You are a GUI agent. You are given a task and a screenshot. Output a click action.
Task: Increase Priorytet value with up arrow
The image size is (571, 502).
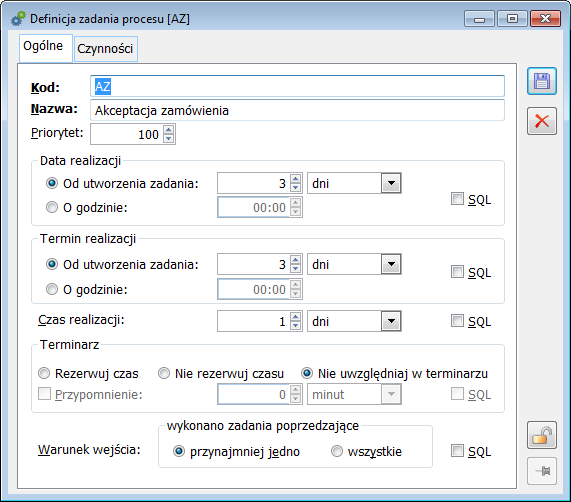(168, 130)
